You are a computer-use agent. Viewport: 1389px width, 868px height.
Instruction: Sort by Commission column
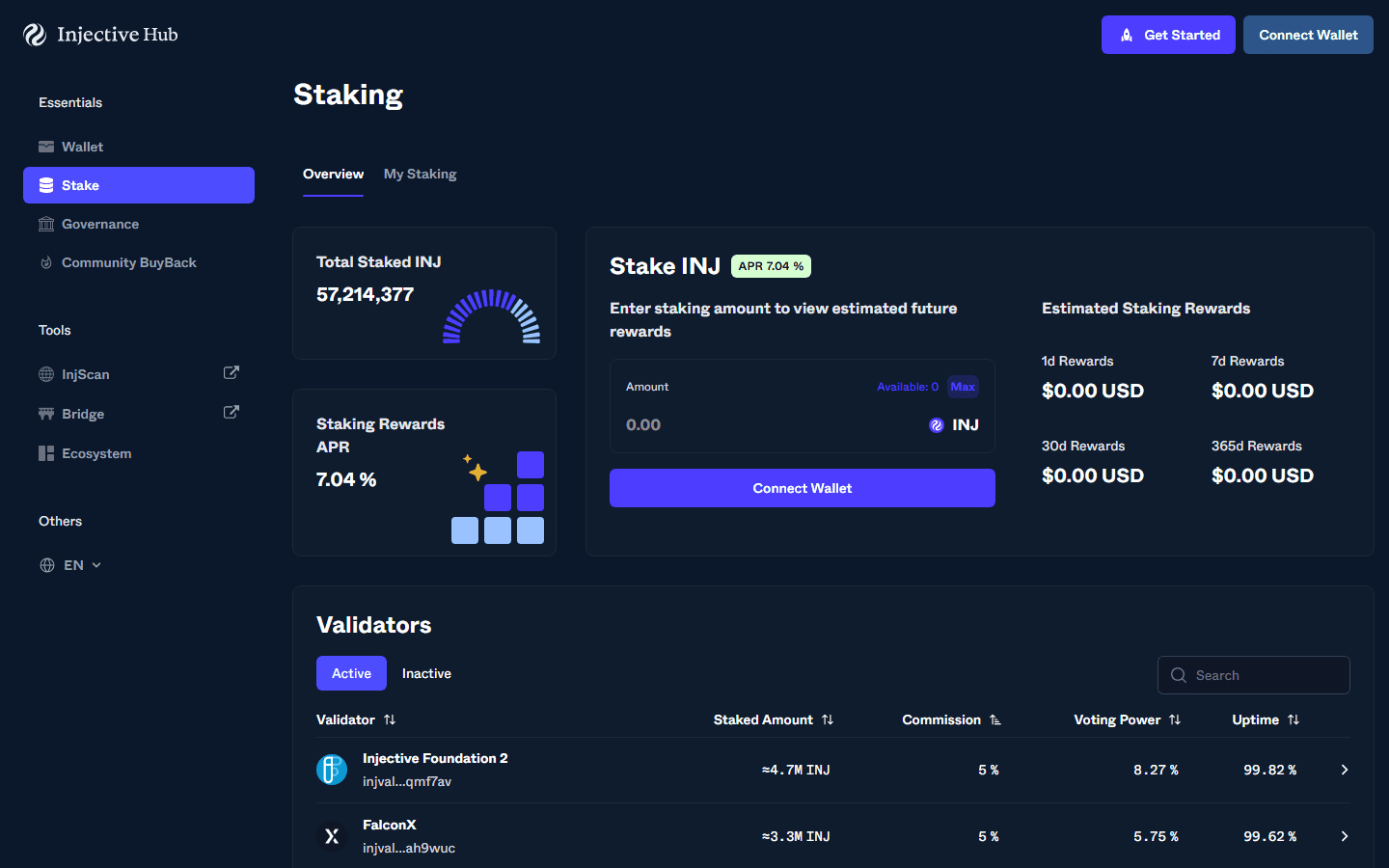tap(952, 719)
